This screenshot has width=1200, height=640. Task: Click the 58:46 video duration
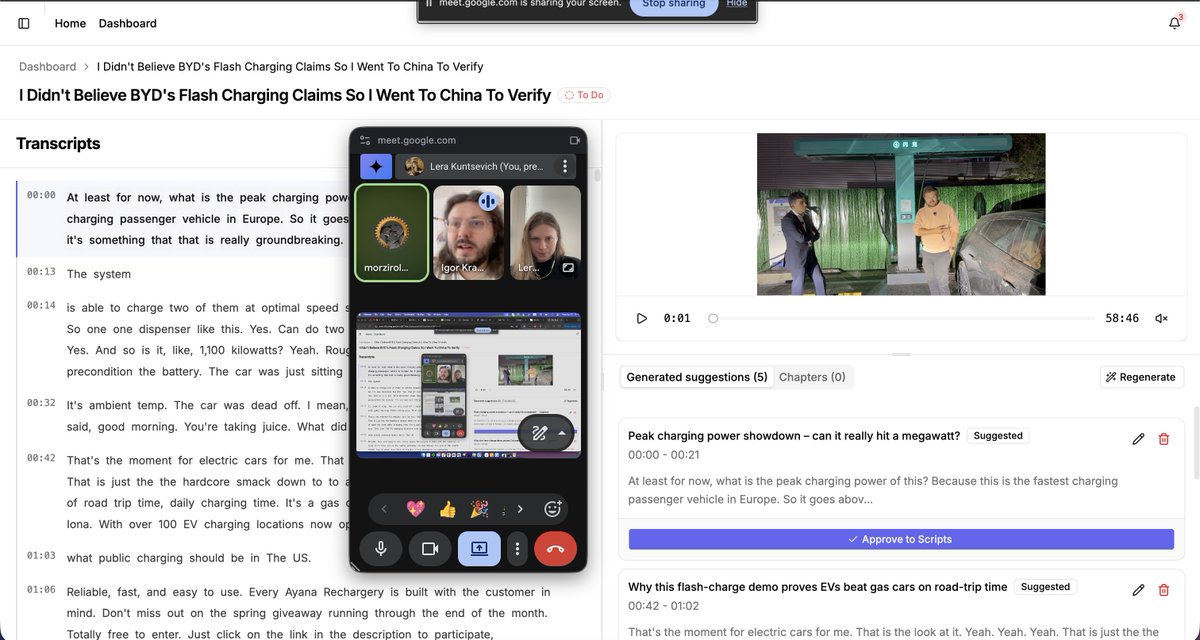[x=1122, y=318]
